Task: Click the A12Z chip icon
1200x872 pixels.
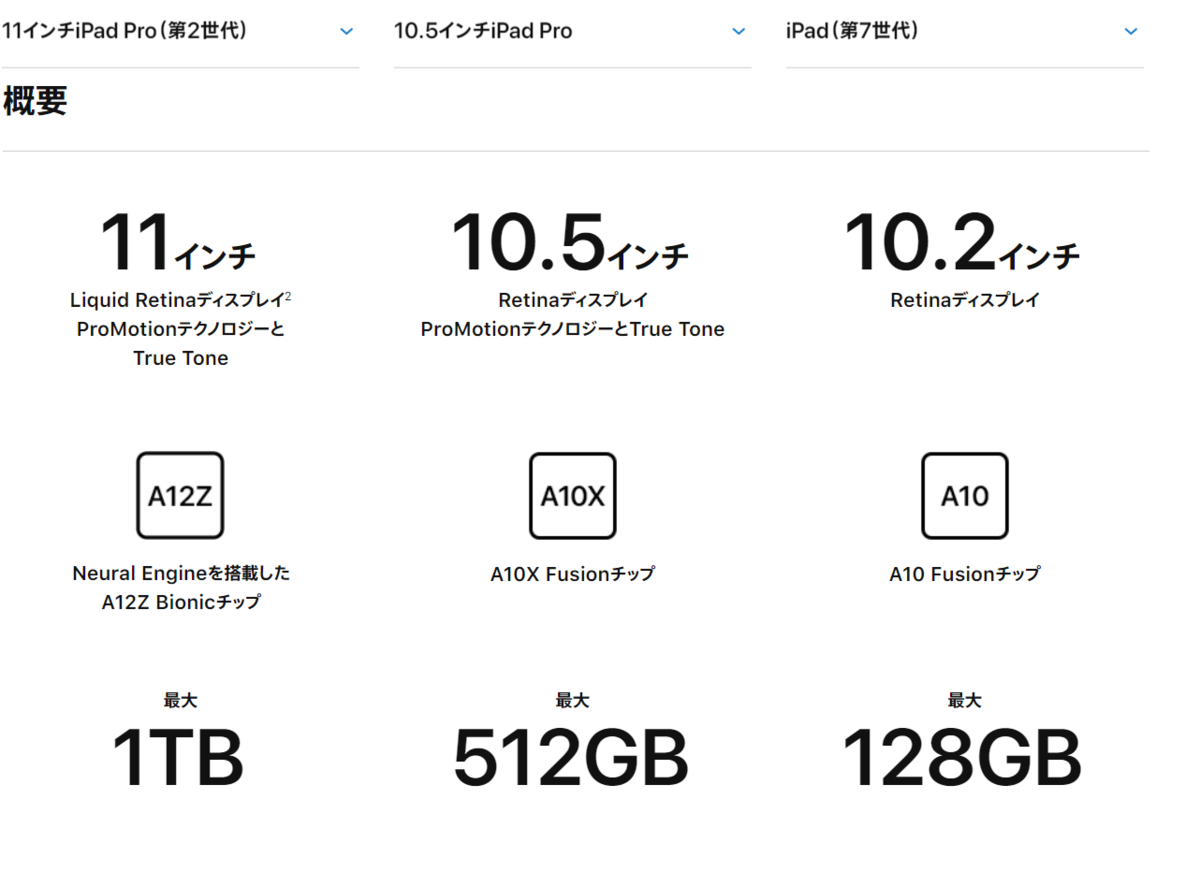Action: [180, 496]
